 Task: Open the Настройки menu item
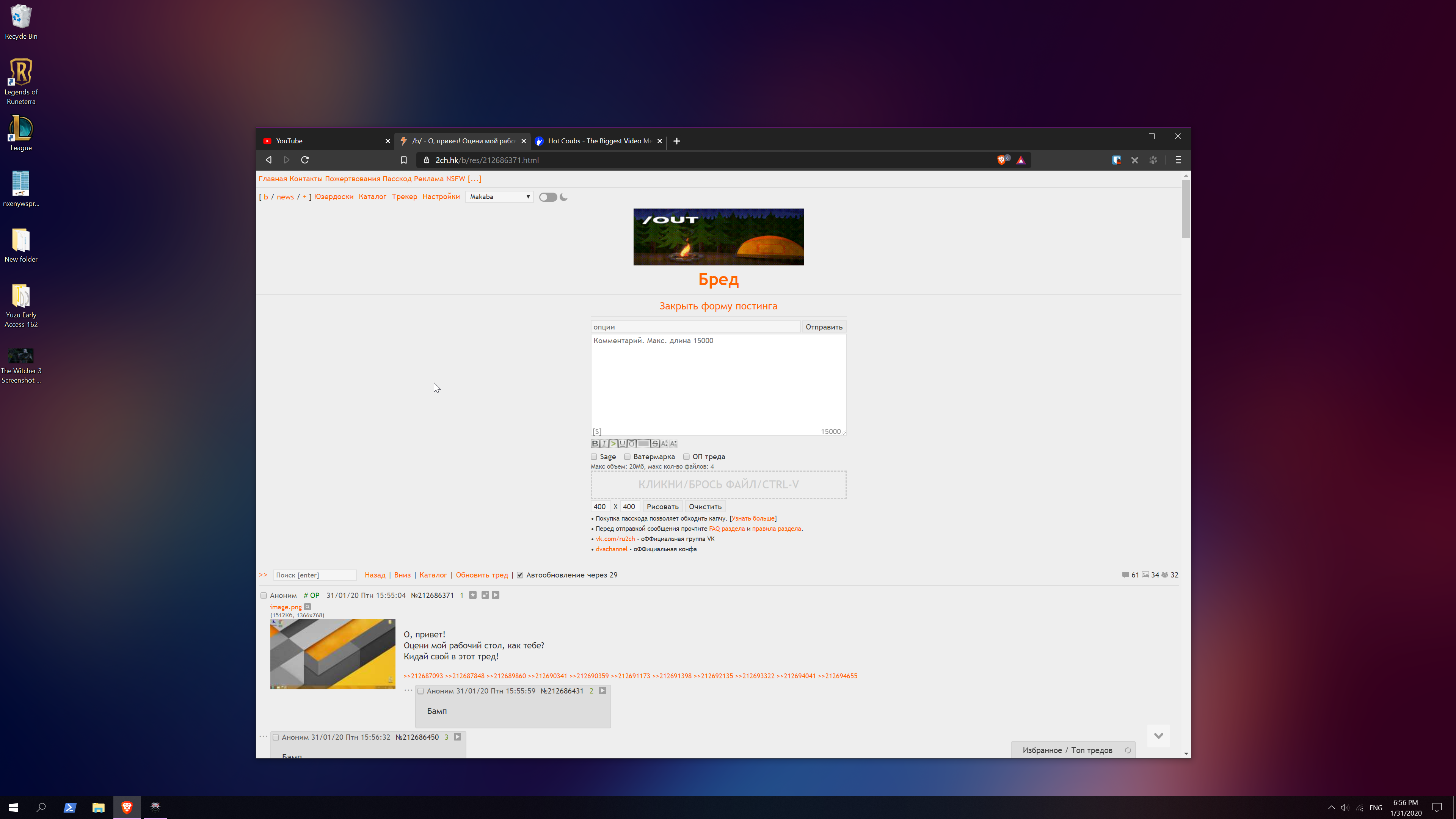(x=441, y=197)
